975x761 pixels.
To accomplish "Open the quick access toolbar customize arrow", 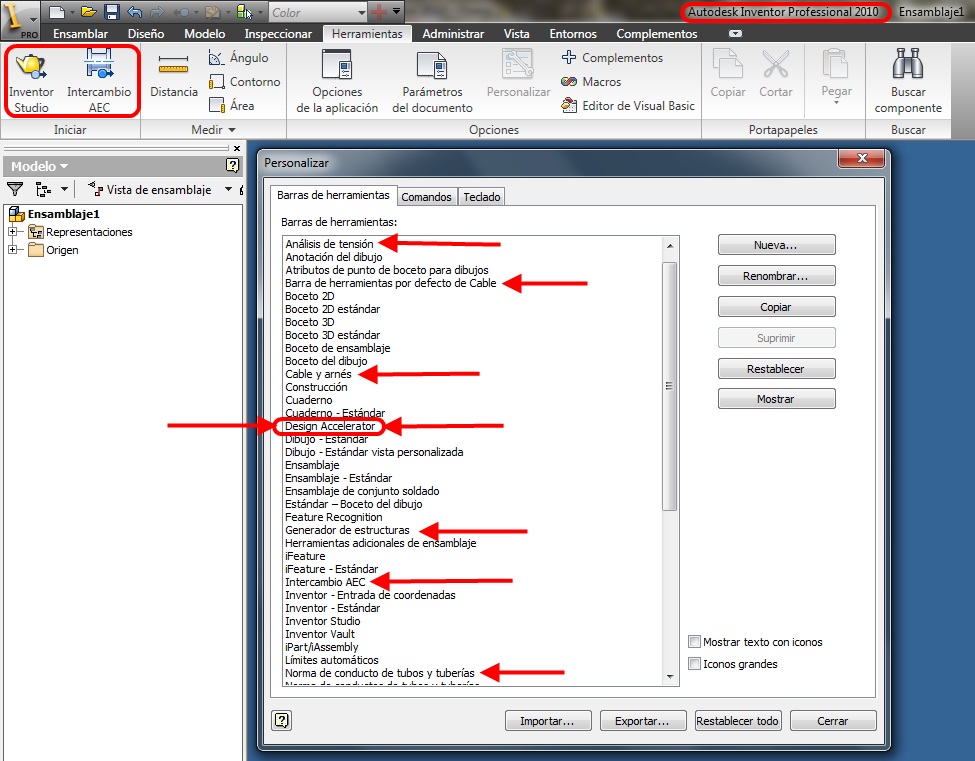I will coord(396,12).
